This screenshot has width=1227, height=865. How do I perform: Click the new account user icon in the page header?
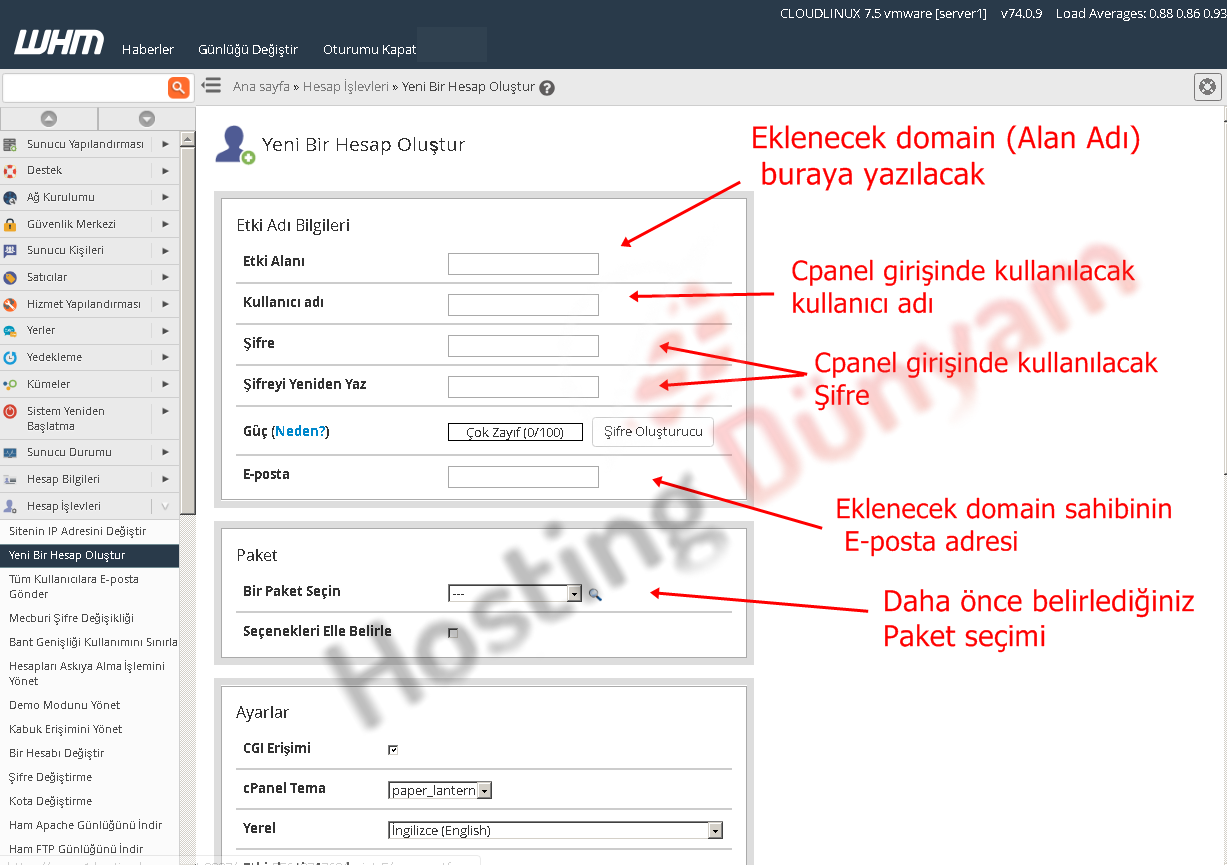click(x=235, y=145)
